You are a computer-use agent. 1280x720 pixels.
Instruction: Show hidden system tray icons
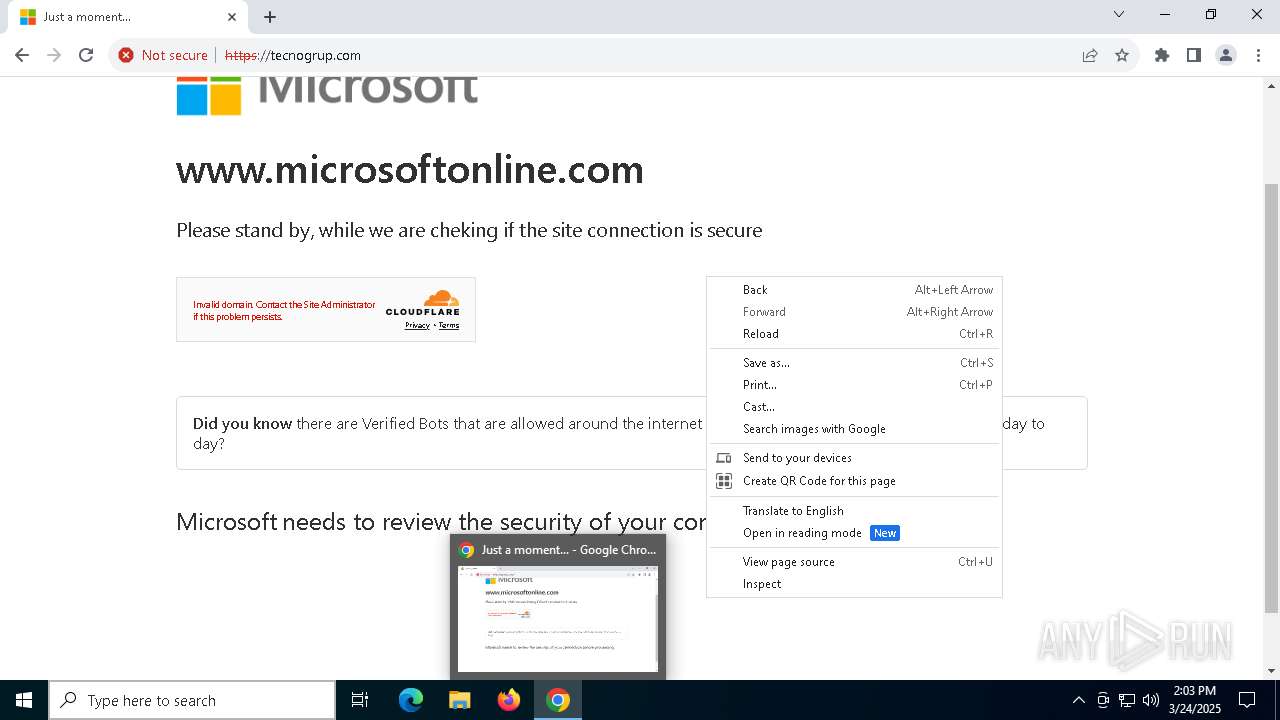point(1078,700)
